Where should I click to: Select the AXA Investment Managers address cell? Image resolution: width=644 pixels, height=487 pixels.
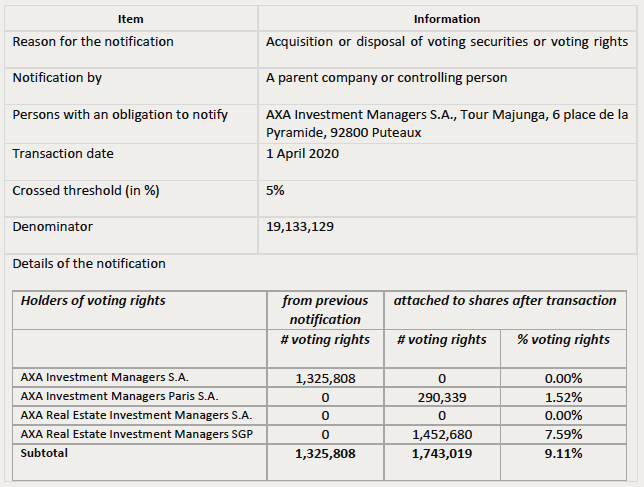point(447,124)
